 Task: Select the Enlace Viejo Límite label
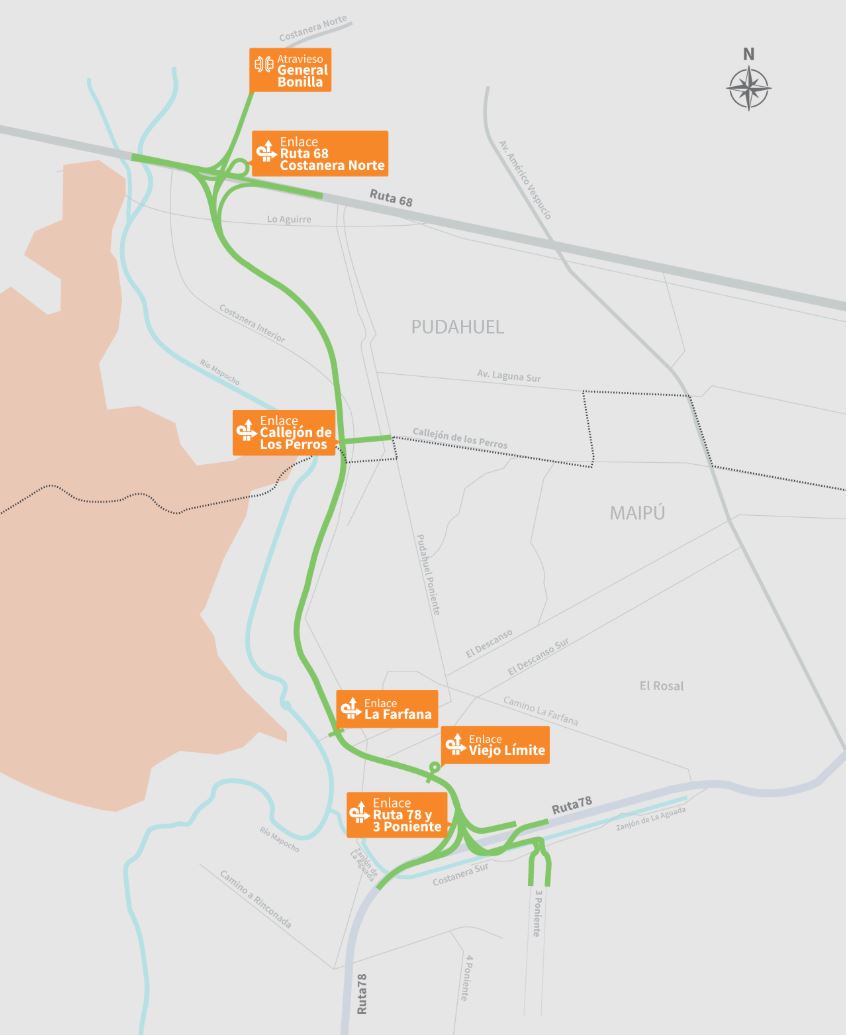495,745
